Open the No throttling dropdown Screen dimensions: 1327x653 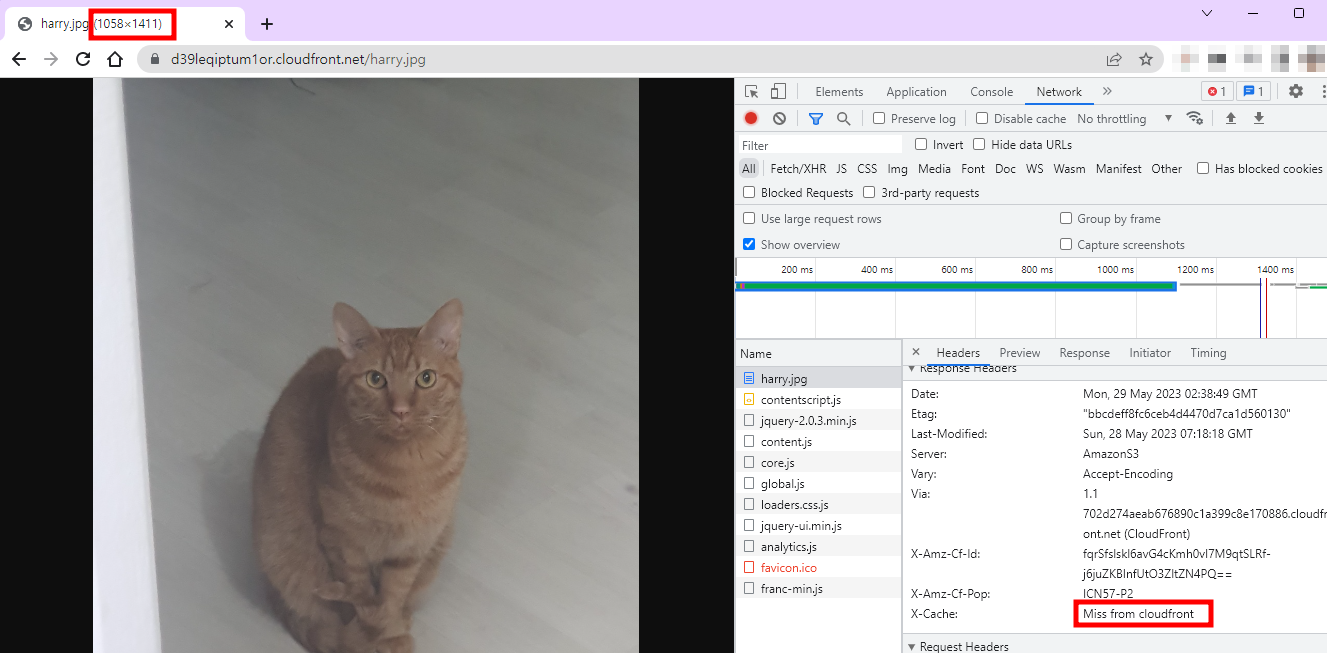click(1124, 118)
